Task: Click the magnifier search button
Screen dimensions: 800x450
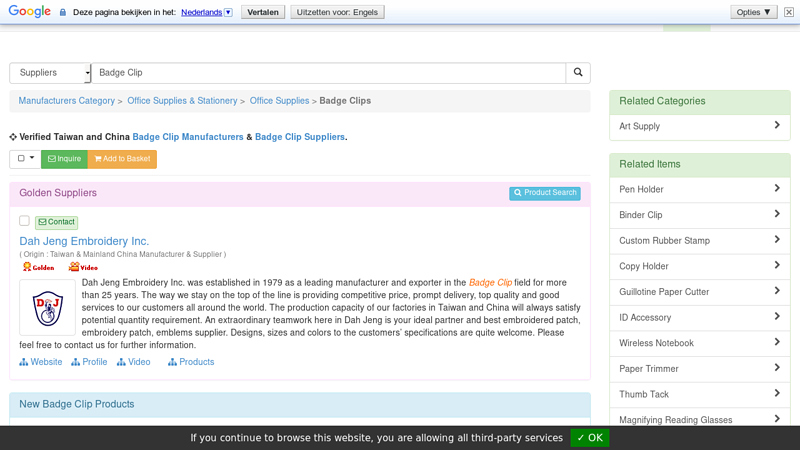Action: pos(577,73)
